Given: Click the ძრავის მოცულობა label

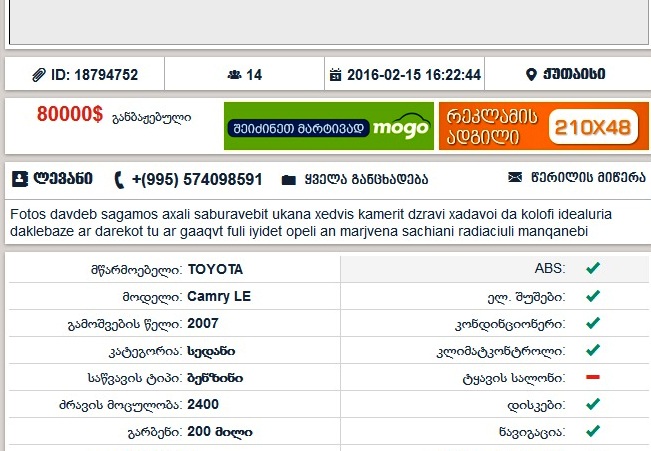Looking at the screenshot, I should click(120, 405).
